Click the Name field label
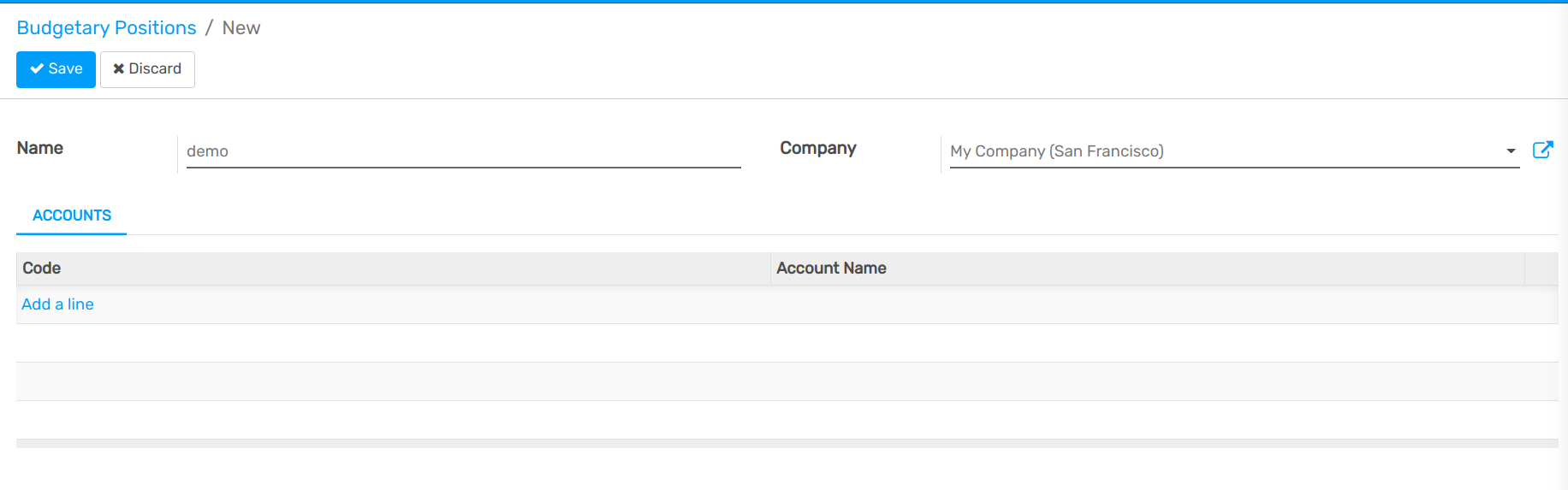Image resolution: width=1568 pixels, height=490 pixels. pos(40,148)
